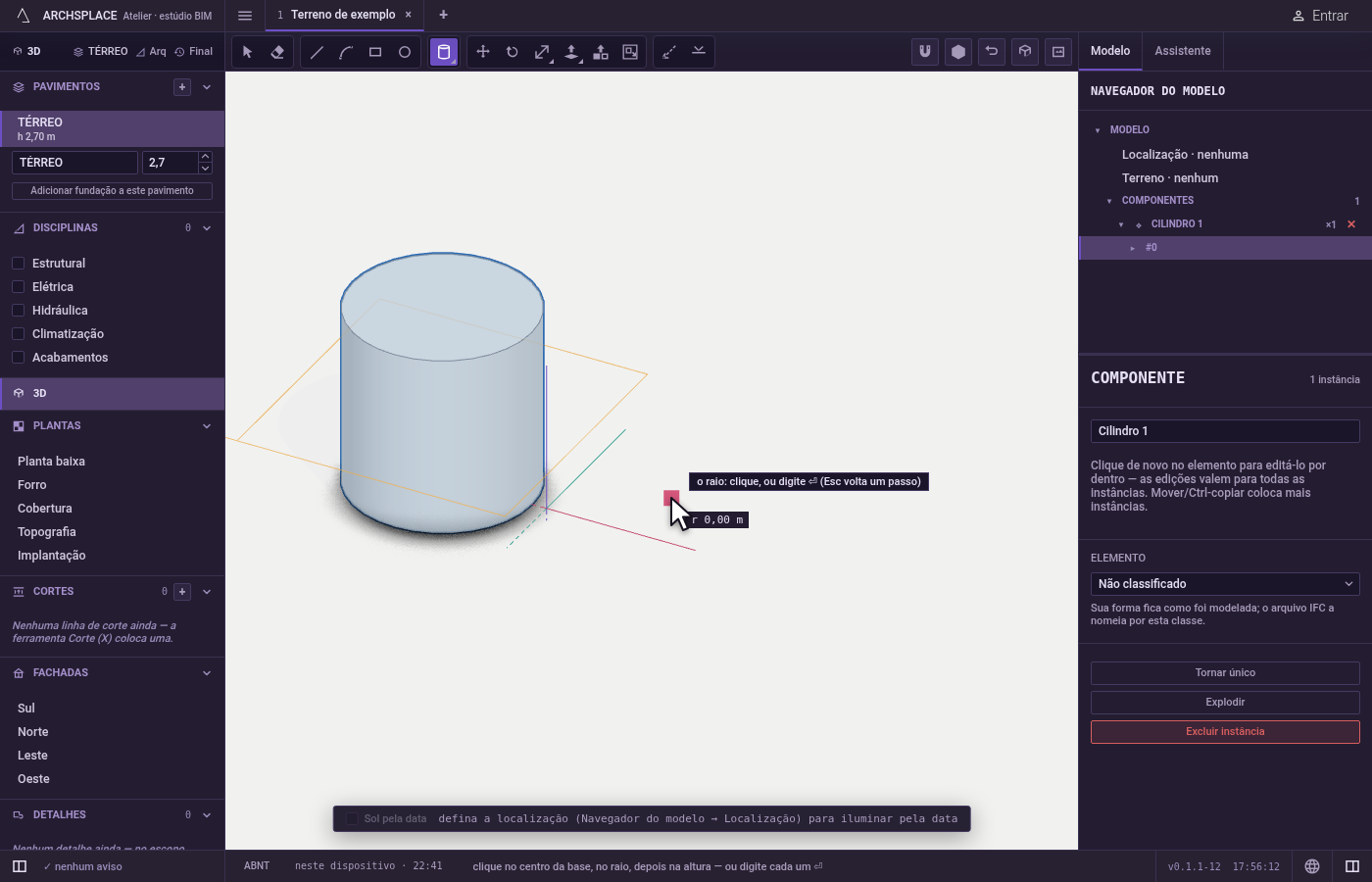Collapse the Pavimentos section
This screenshot has height=882, width=1372.
(207, 87)
